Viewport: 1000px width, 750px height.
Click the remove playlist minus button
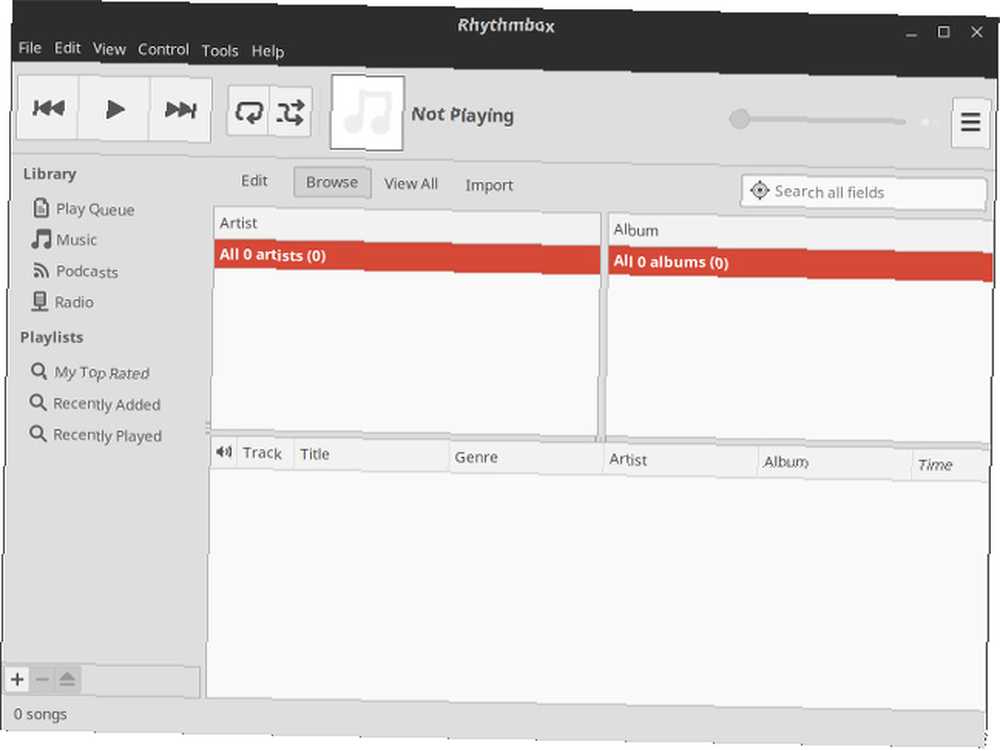pos(42,680)
